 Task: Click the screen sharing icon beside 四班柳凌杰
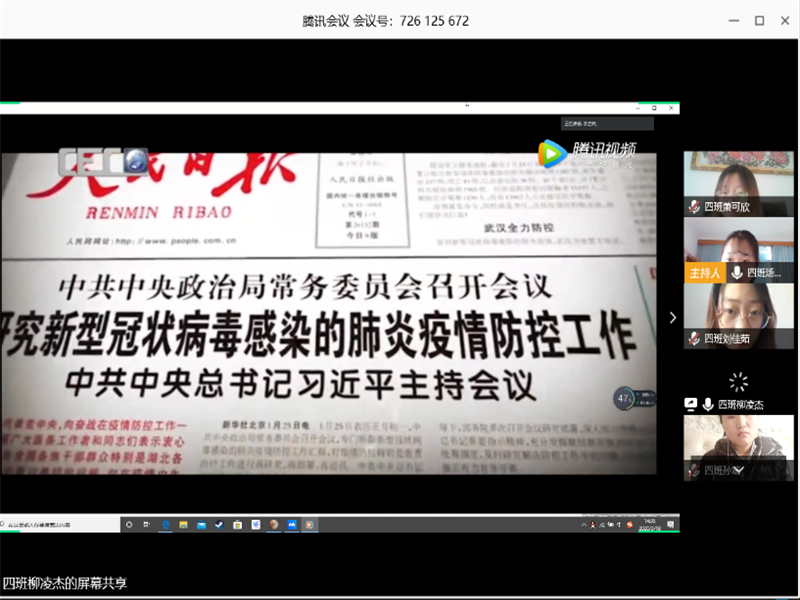click(691, 405)
